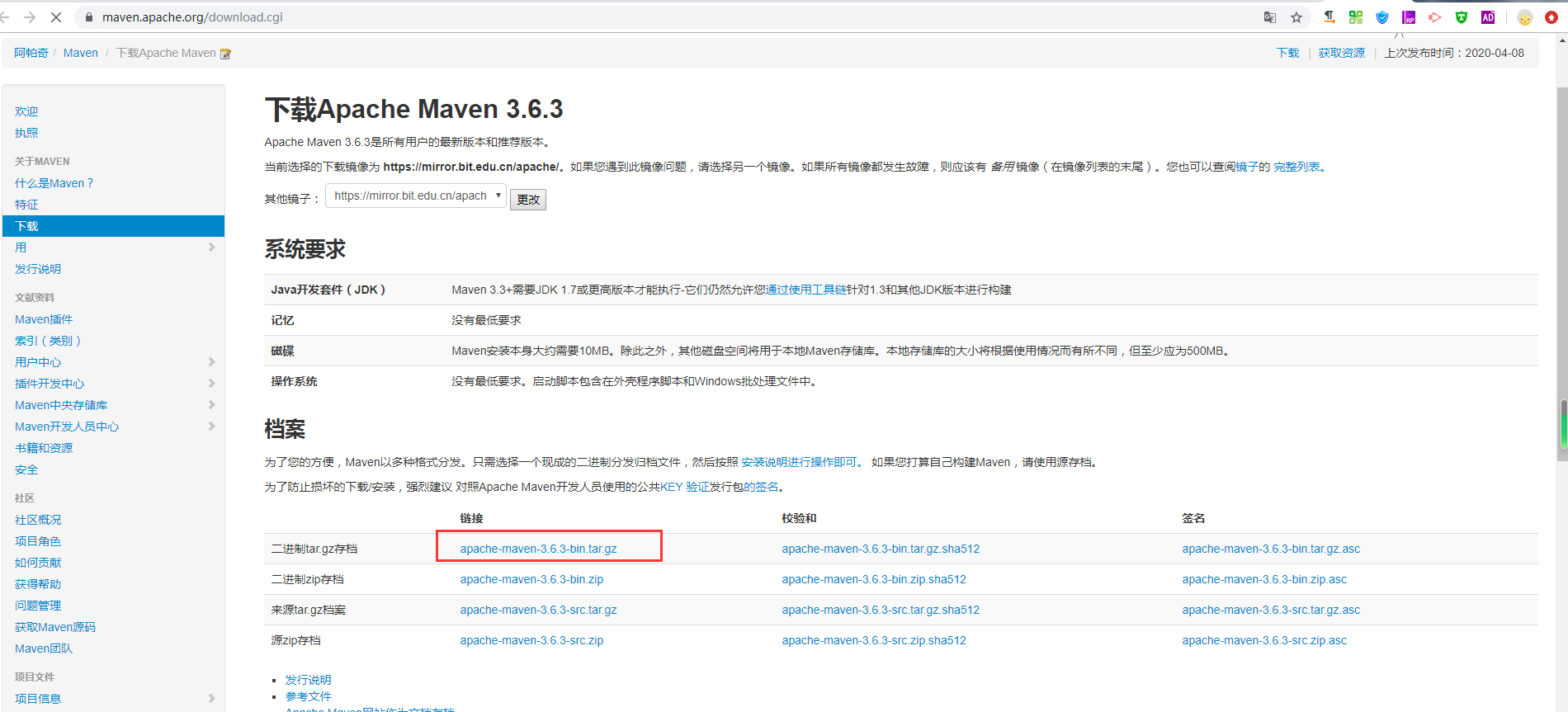Click the browser address bar URL
This screenshot has height=712, width=1568.
pos(192,17)
